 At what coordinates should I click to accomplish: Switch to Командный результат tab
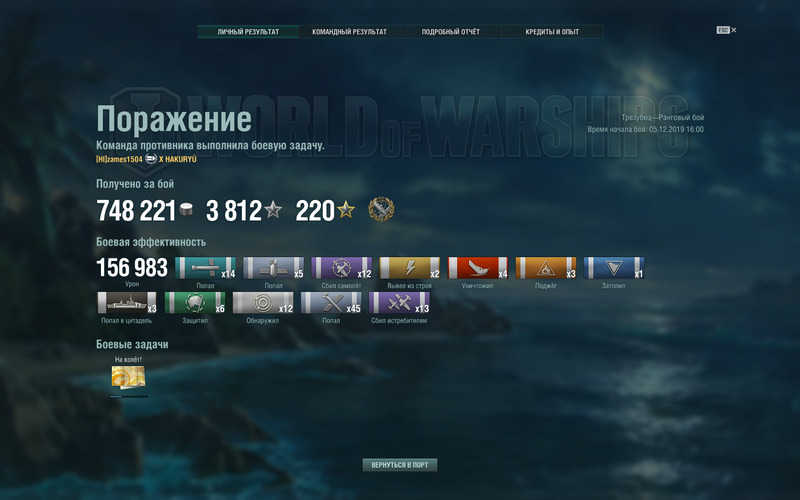(349, 32)
